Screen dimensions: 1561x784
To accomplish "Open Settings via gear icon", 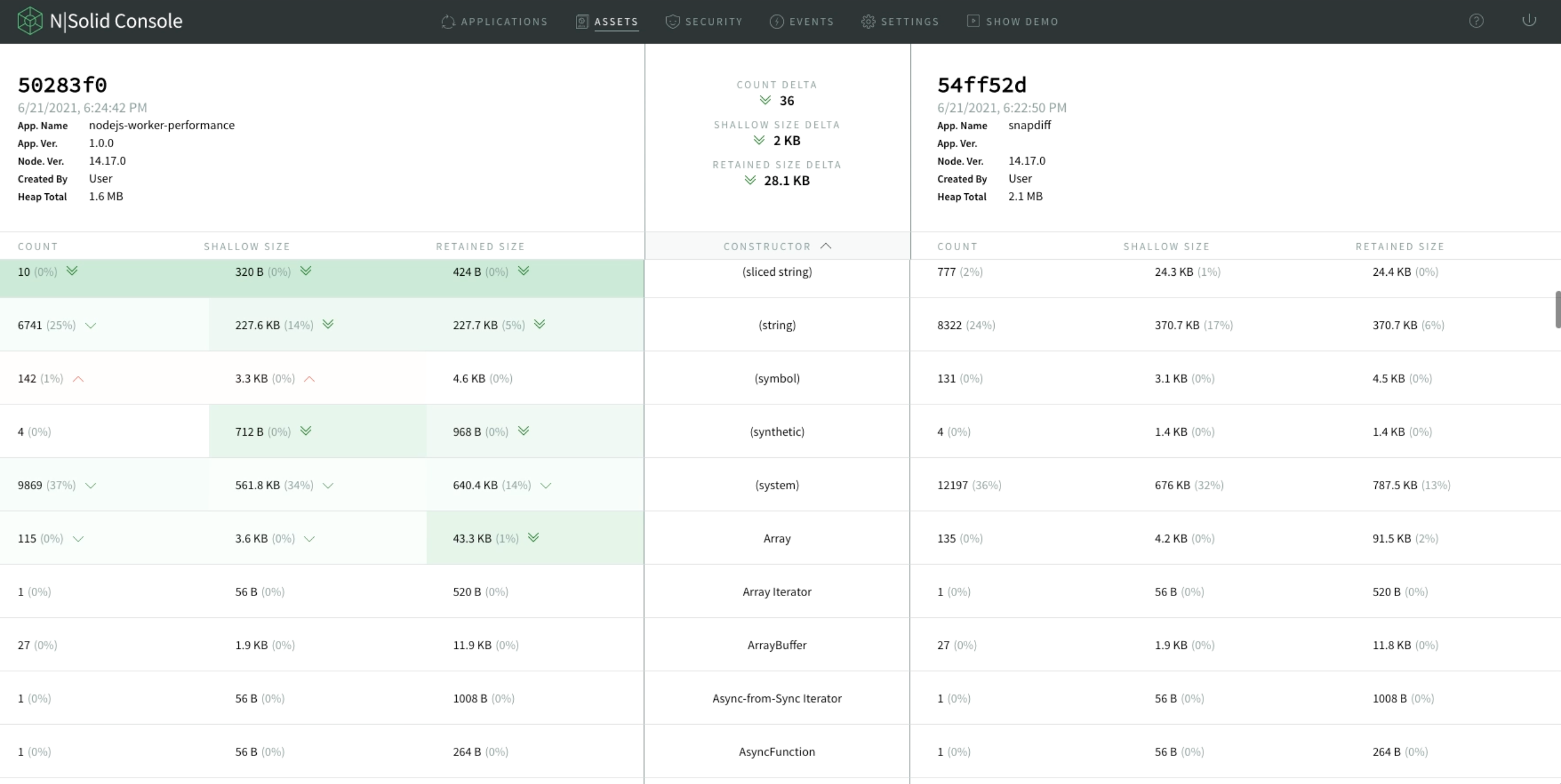I will 868,22.
